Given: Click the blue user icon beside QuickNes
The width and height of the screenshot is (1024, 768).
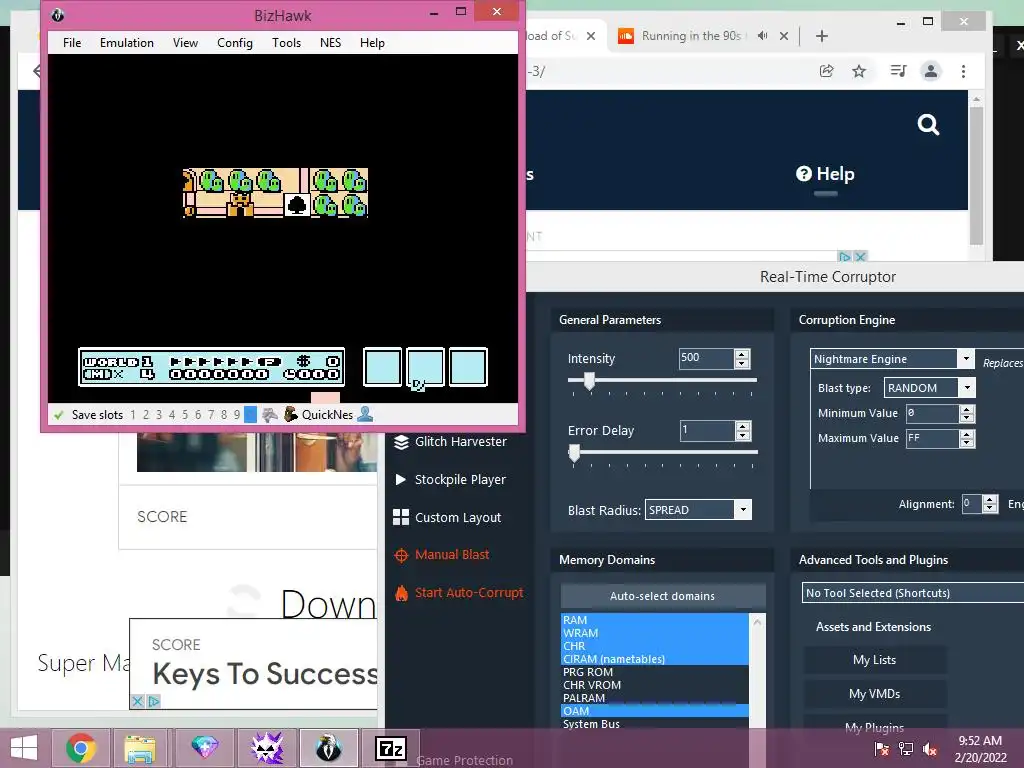Looking at the screenshot, I should (x=366, y=414).
